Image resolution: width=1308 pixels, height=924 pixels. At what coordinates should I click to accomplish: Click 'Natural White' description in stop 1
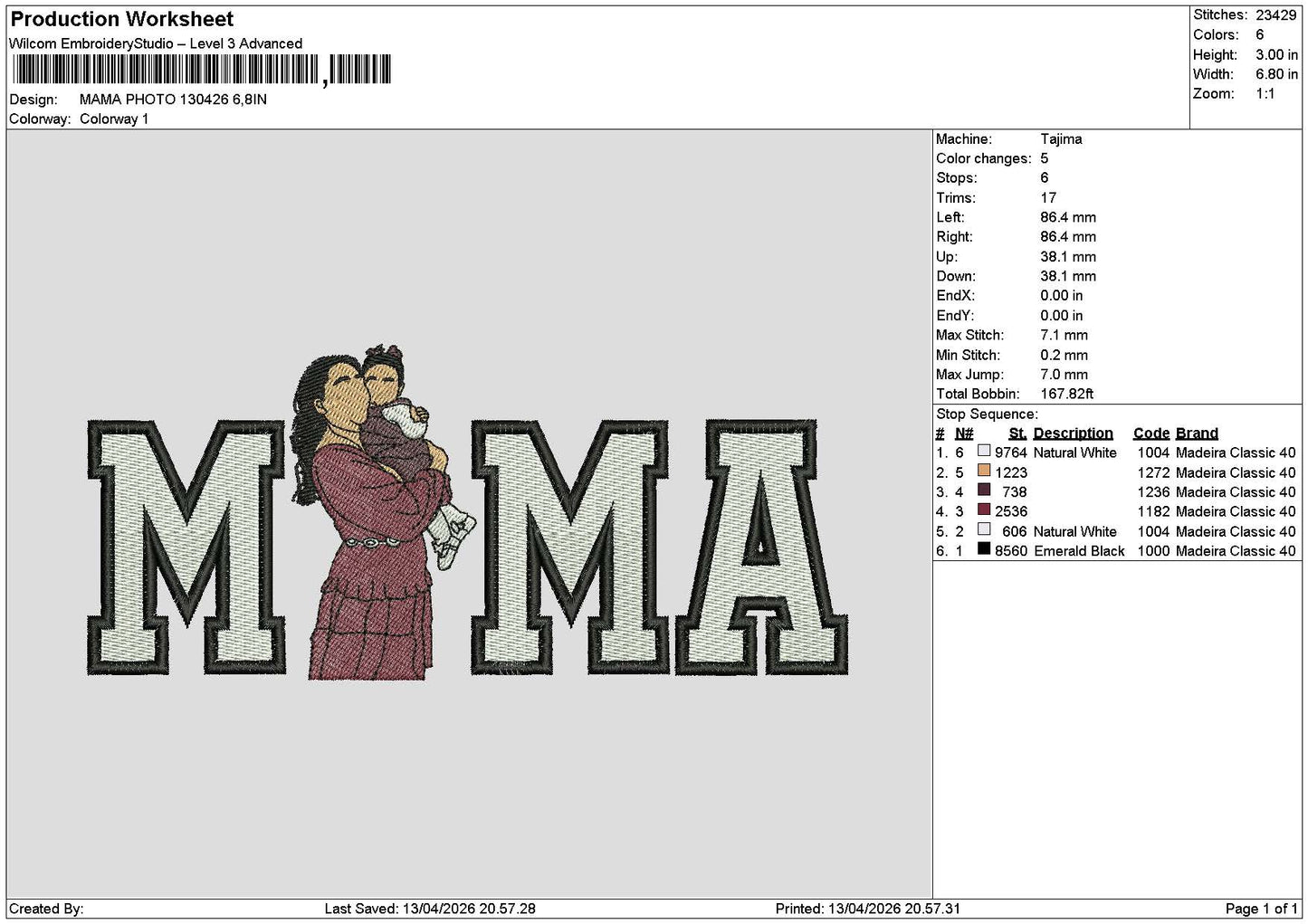point(1074,452)
